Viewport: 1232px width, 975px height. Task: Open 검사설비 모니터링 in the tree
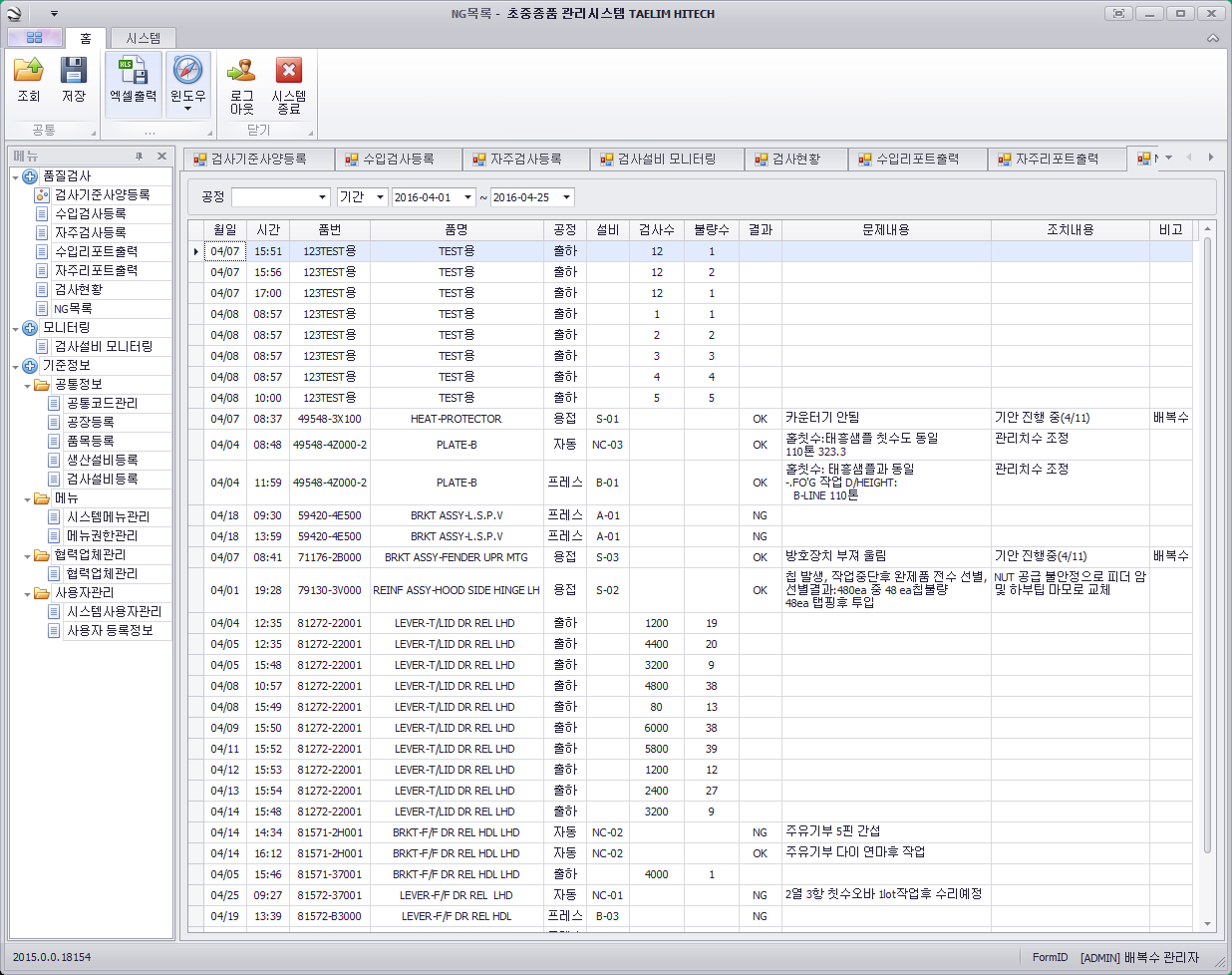tap(104, 347)
